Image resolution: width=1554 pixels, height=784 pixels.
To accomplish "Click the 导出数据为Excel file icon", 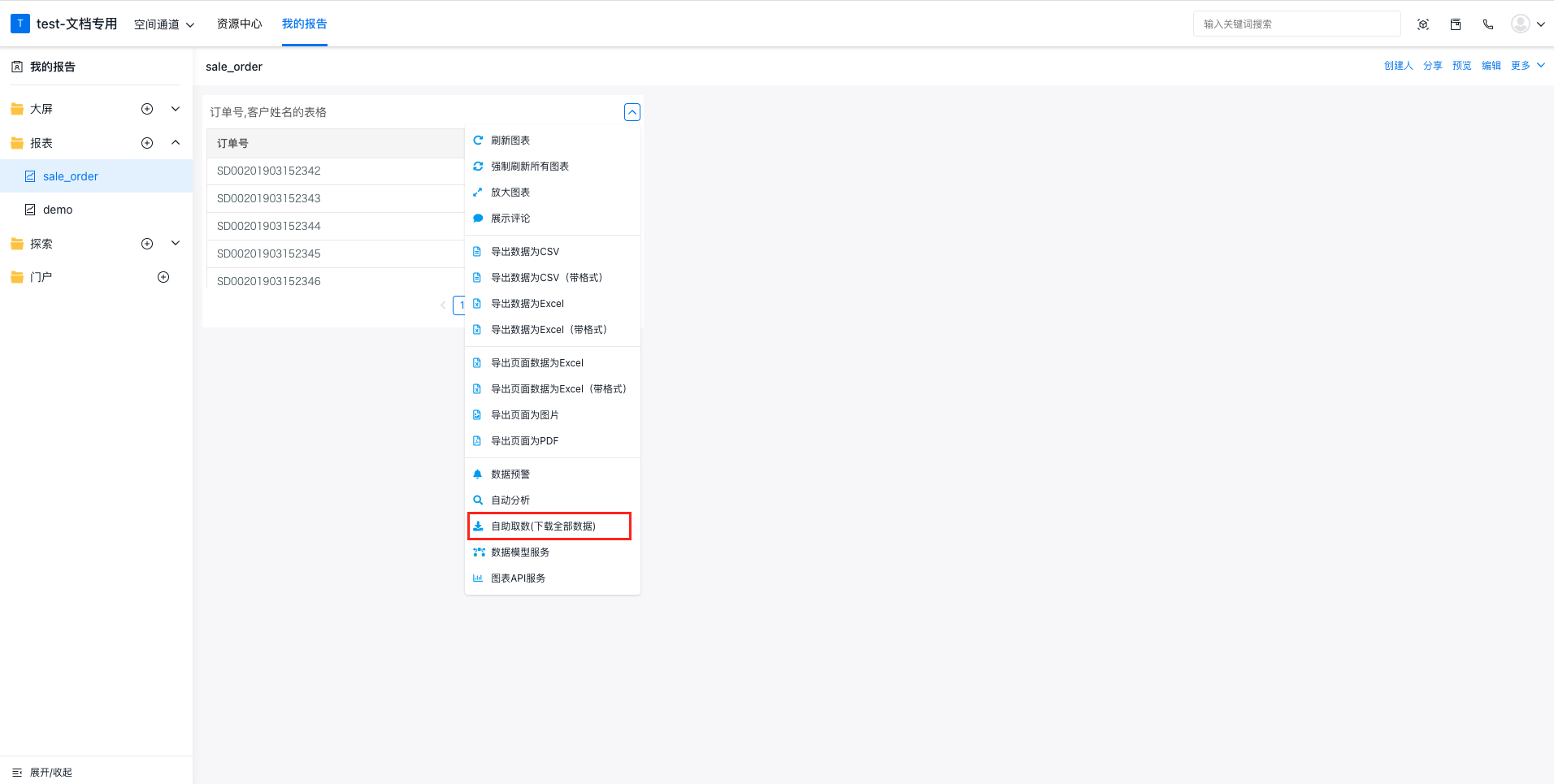I will (477, 304).
